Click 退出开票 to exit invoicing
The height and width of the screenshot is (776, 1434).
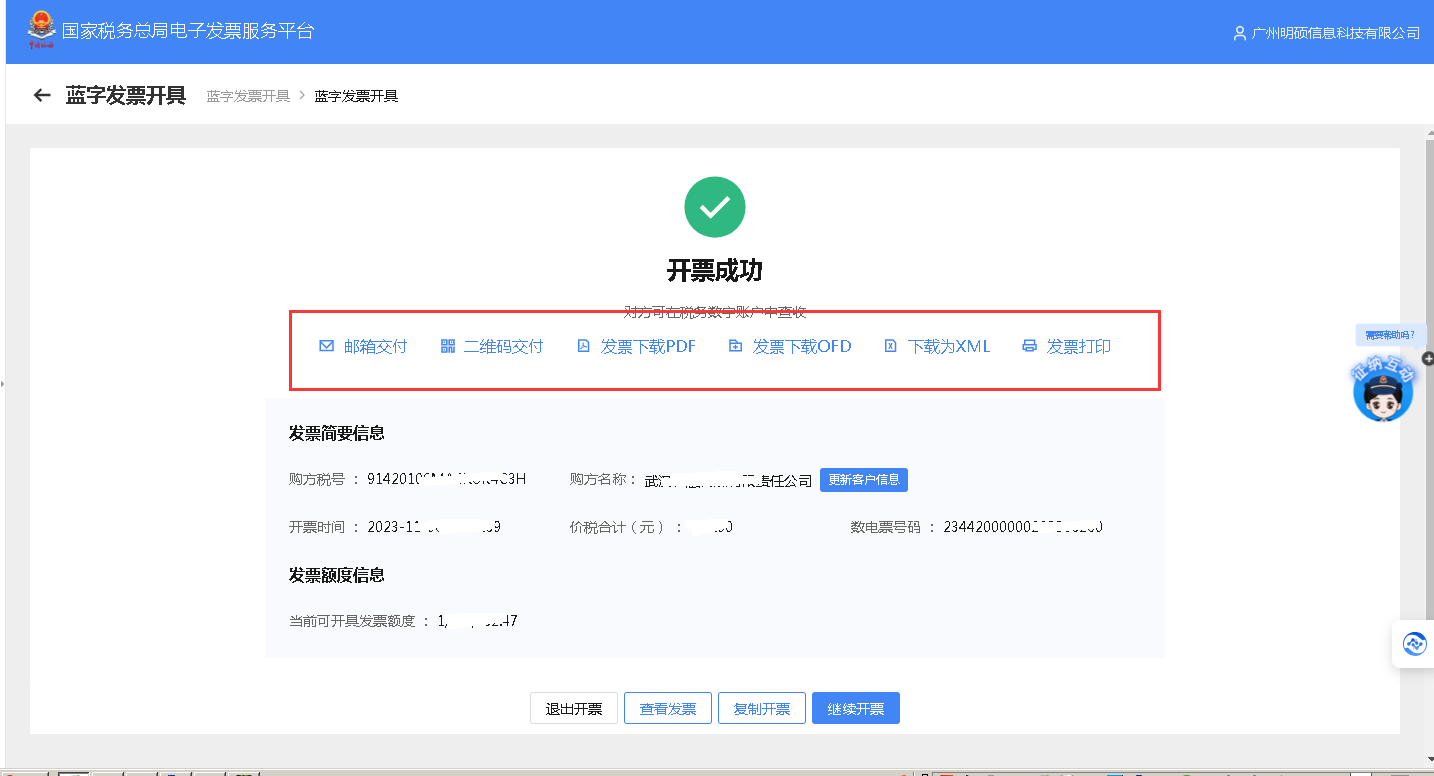(574, 709)
